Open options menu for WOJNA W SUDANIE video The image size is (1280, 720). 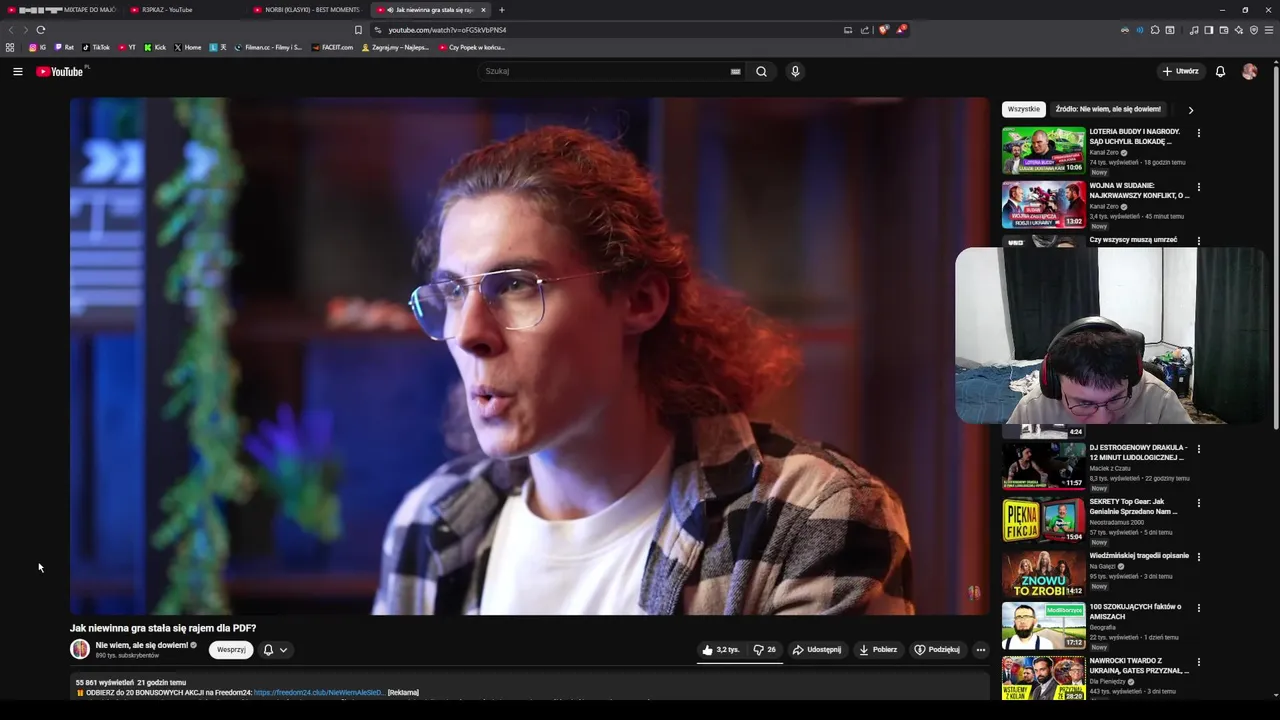(1199, 187)
